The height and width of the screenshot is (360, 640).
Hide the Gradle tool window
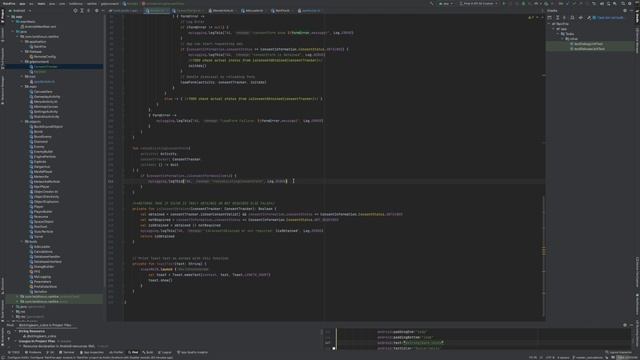pyautogui.click(x=631, y=11)
